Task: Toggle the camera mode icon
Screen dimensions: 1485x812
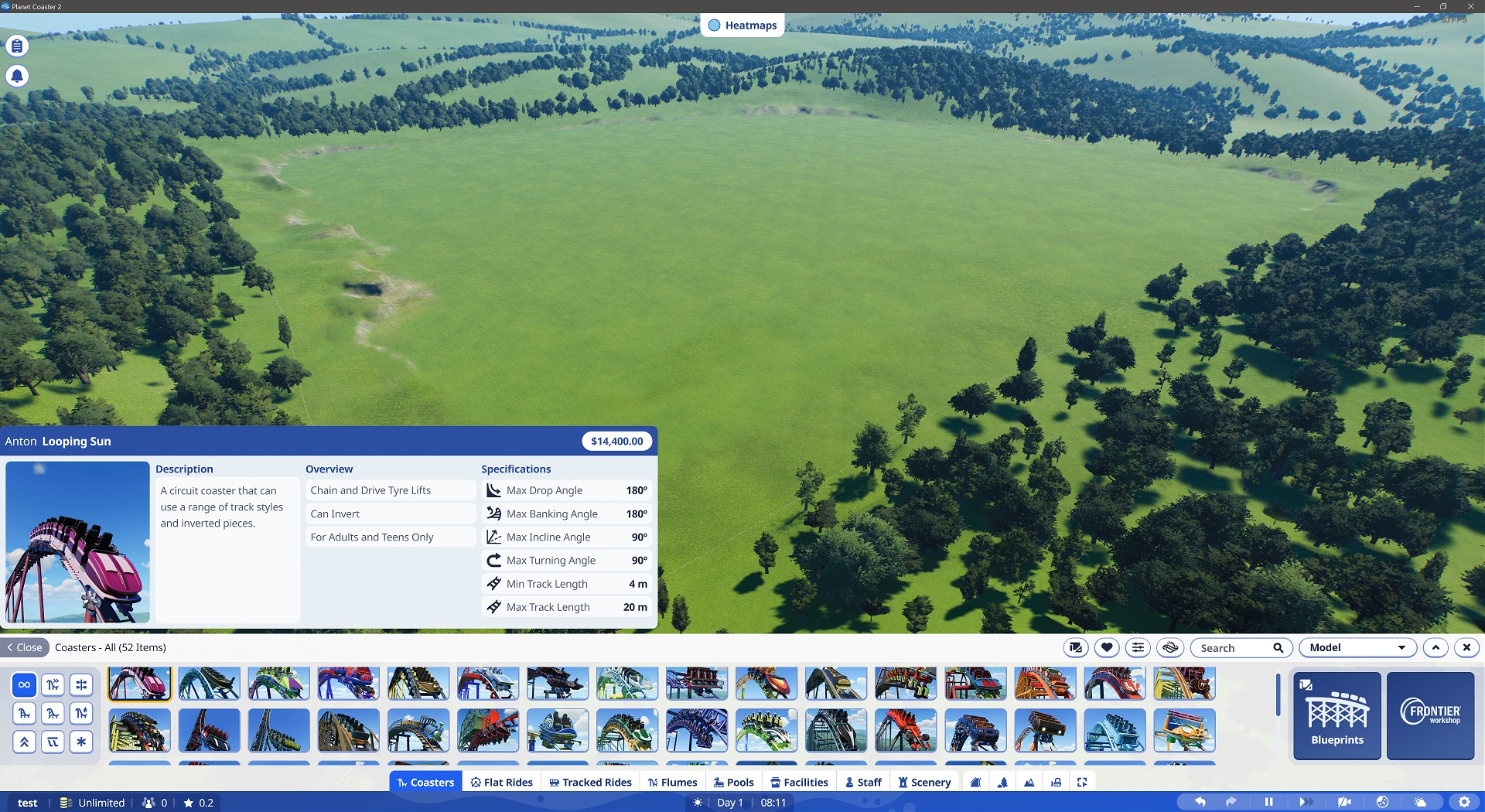Action: [1344, 802]
